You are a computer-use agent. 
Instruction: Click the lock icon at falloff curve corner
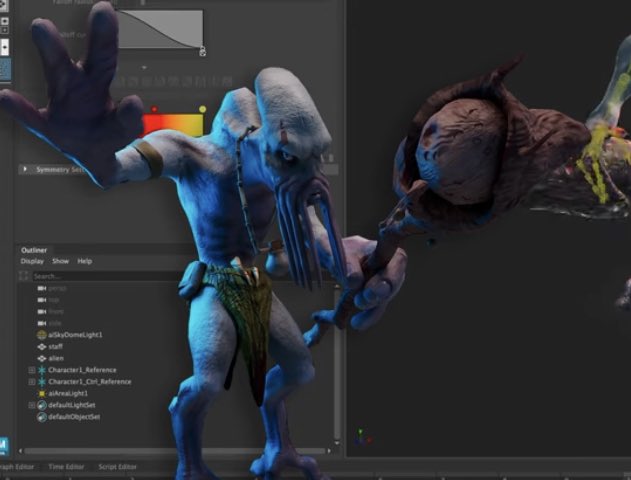[202, 51]
